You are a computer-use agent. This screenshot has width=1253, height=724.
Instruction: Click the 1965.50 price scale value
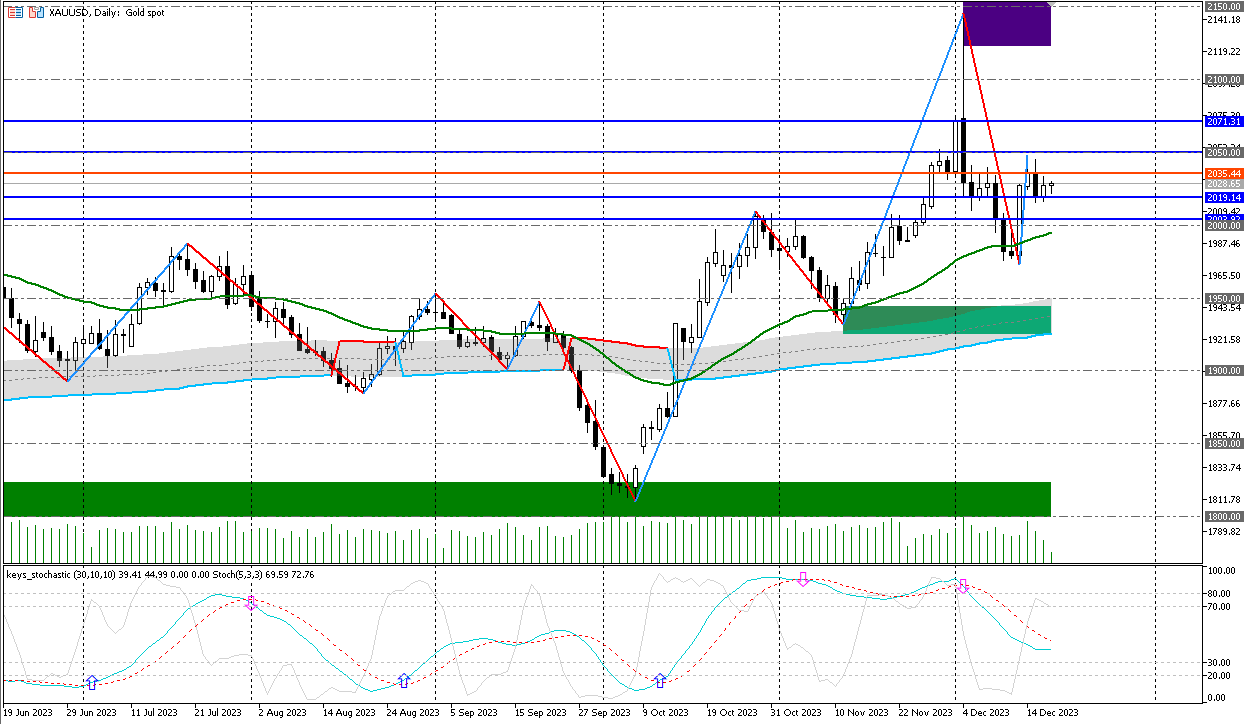1224,275
